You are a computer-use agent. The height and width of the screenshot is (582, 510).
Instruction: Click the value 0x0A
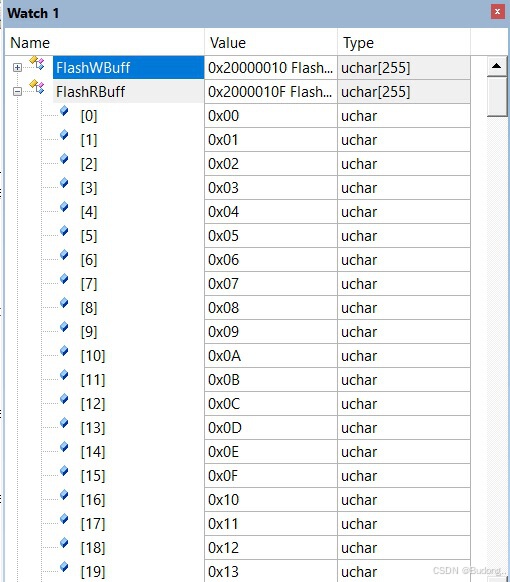[225, 356]
